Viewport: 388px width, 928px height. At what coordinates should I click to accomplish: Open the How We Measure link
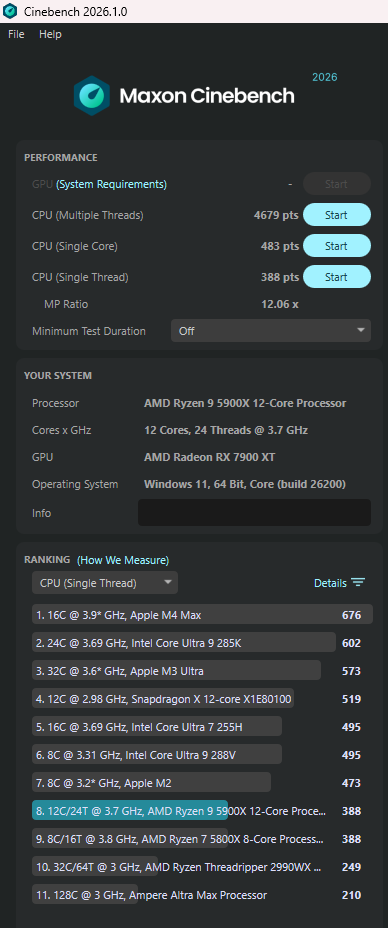tap(123, 559)
